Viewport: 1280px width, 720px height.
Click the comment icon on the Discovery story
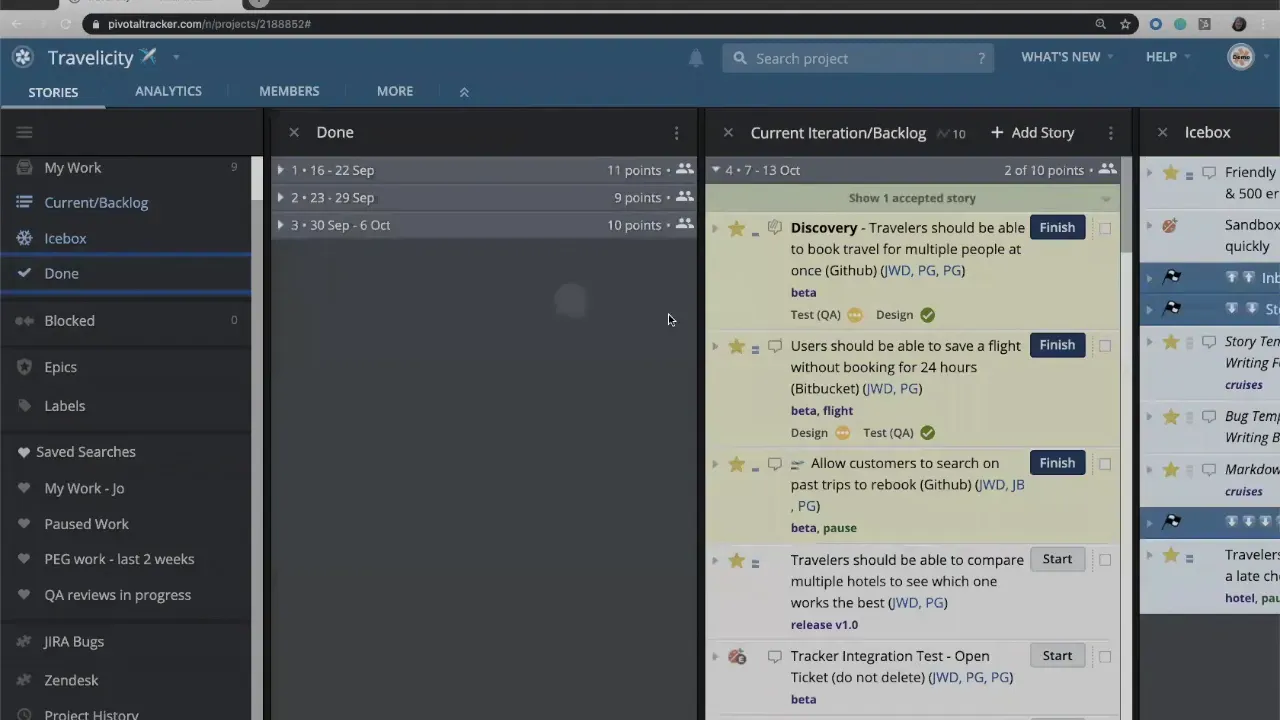click(775, 228)
